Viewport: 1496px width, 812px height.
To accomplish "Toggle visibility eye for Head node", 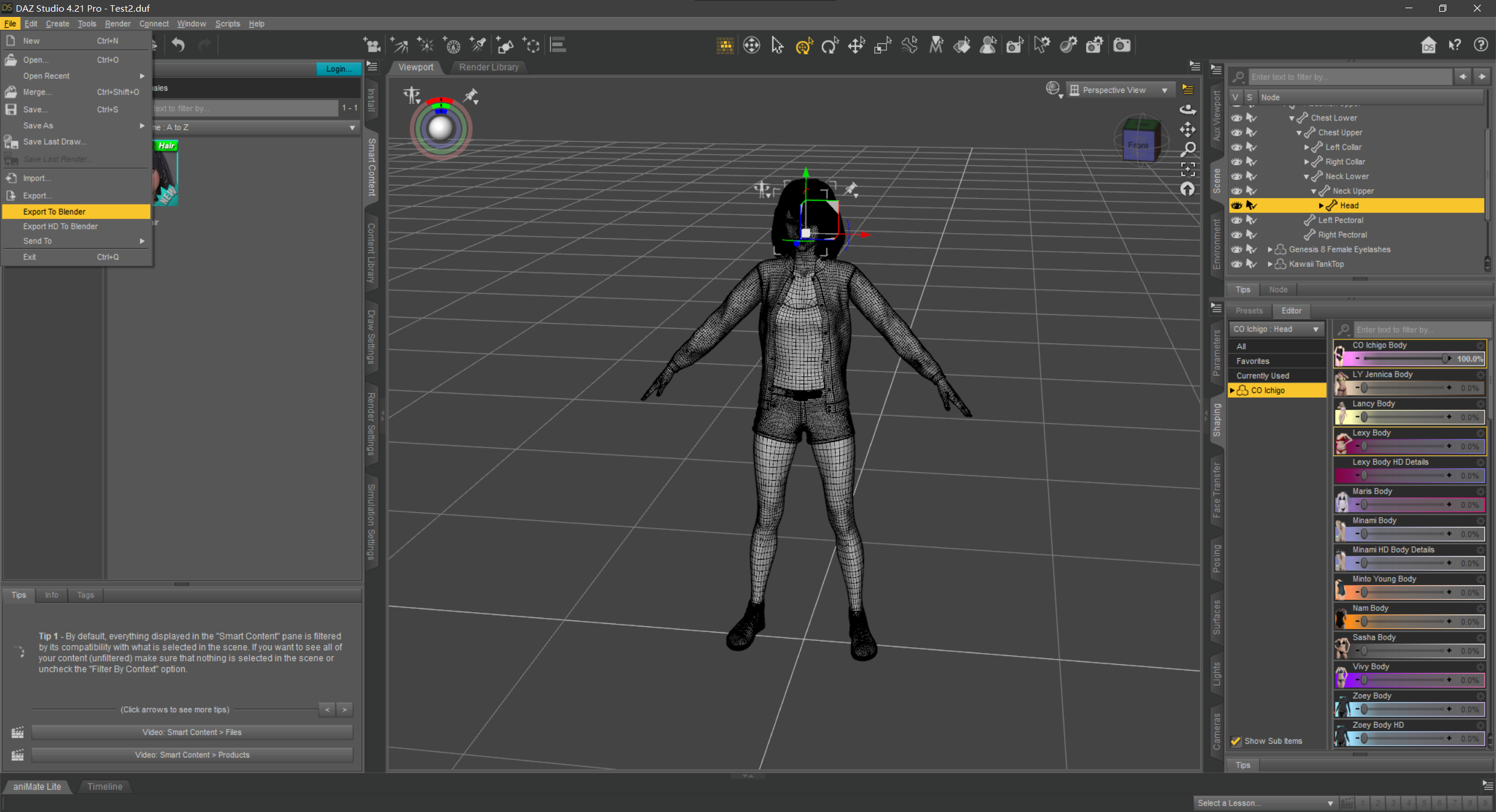I will coord(1237,206).
